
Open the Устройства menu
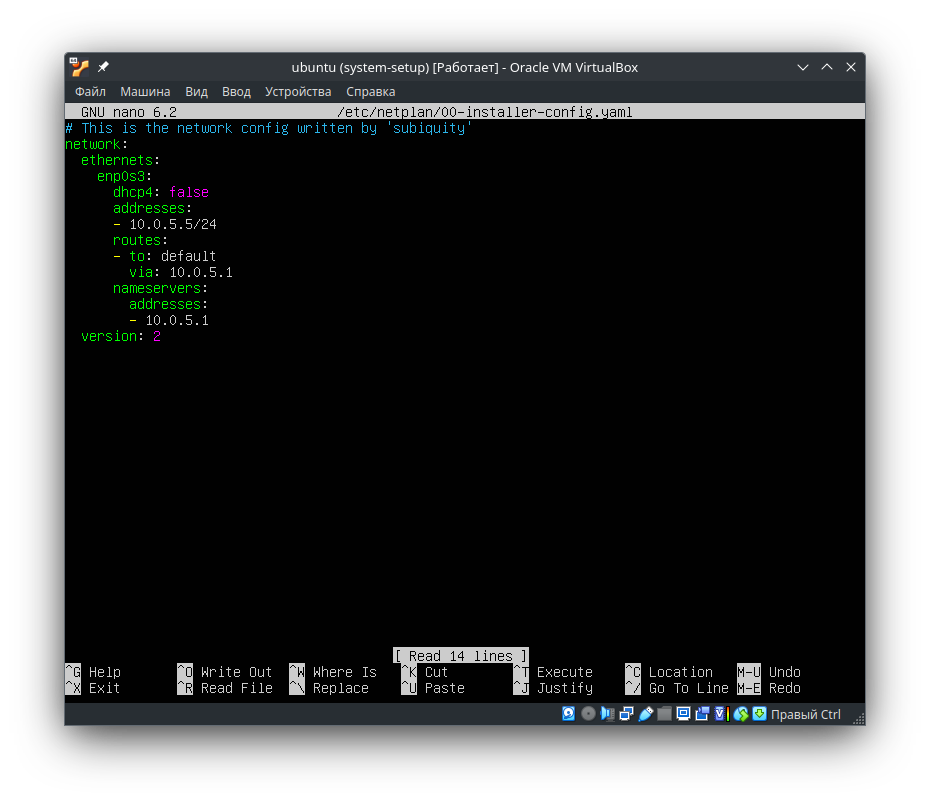click(298, 91)
